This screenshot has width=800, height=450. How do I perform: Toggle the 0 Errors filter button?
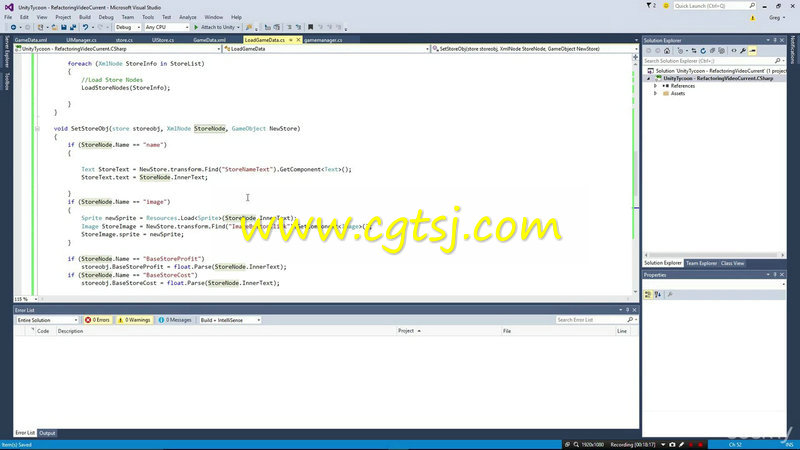(x=97, y=320)
